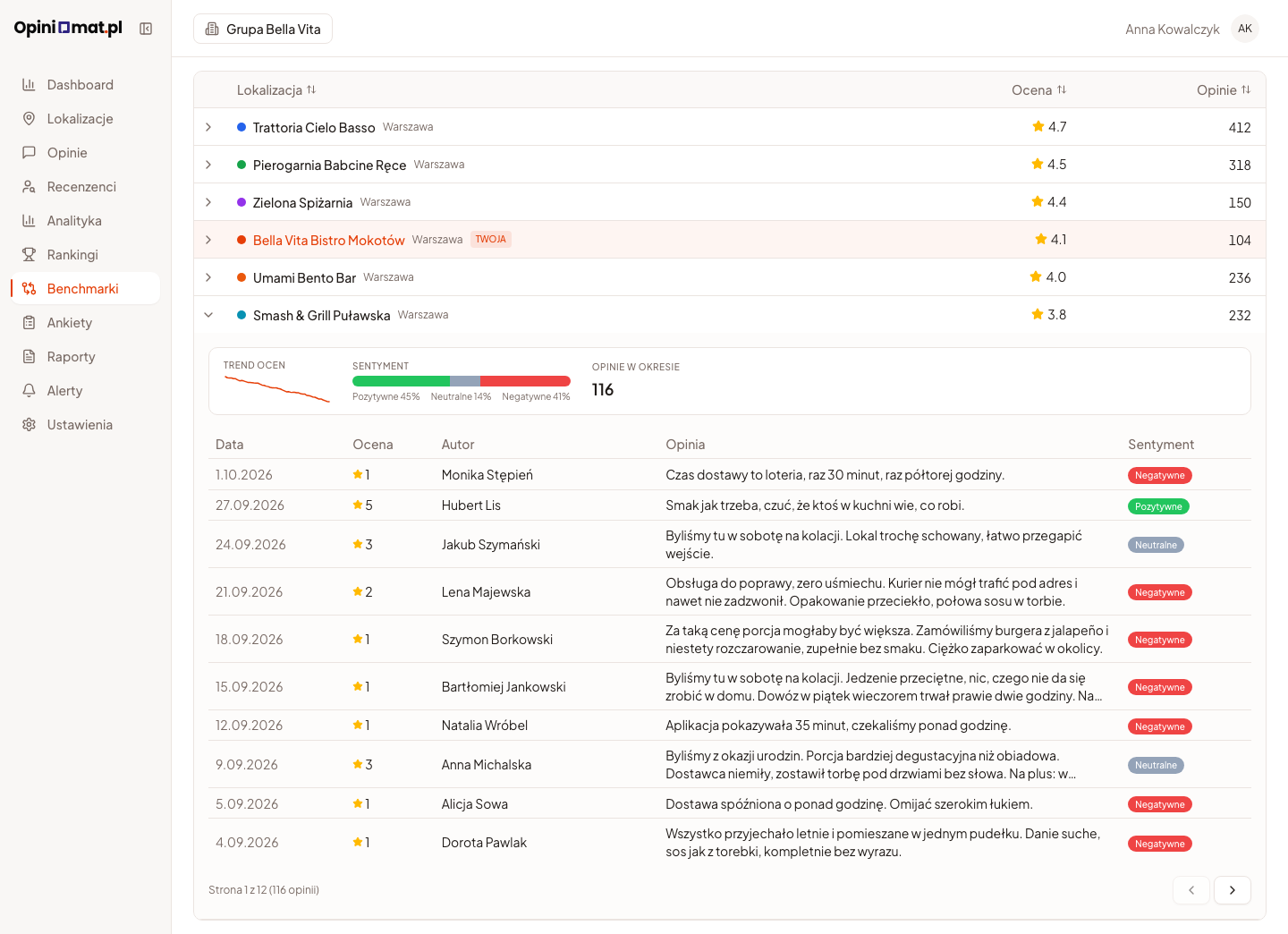Go to next page of reviews
The width and height of the screenshot is (1288, 934).
(1233, 890)
